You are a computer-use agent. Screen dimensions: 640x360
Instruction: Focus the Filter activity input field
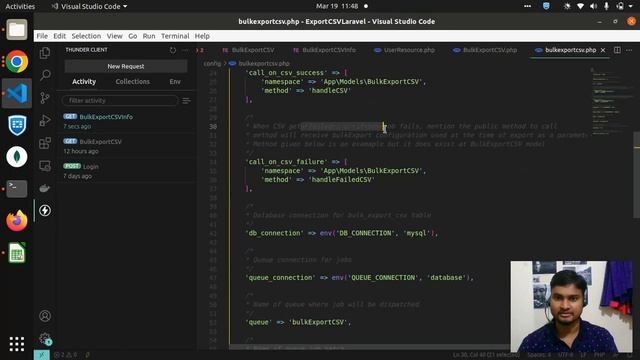tap(120, 100)
